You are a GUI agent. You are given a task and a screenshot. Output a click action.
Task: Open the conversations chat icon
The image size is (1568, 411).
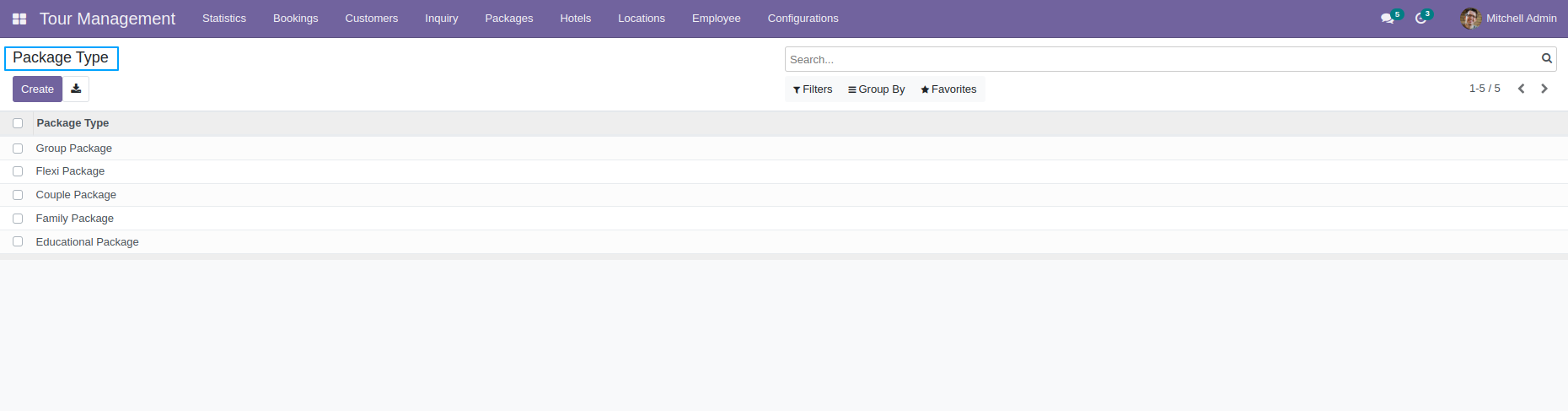[1388, 19]
